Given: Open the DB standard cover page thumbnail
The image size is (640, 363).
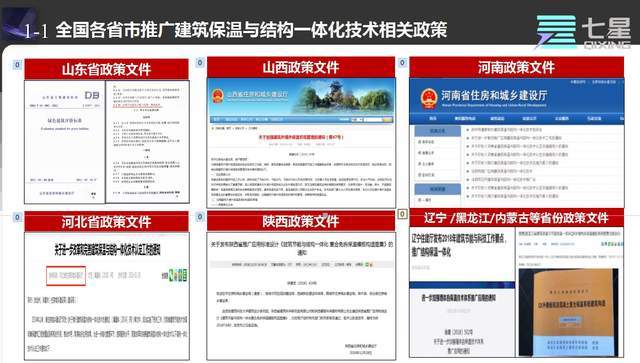Looking at the screenshot, I should pyautogui.click(x=65, y=142).
